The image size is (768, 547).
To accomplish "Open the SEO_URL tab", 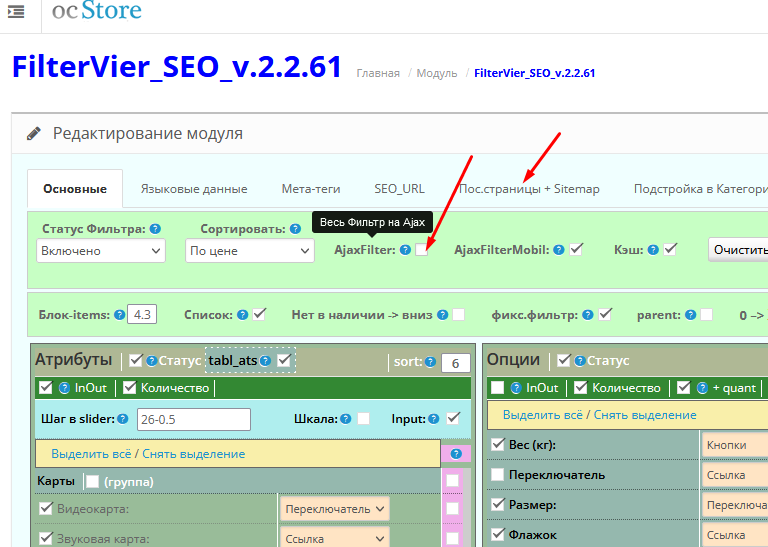I will point(400,189).
